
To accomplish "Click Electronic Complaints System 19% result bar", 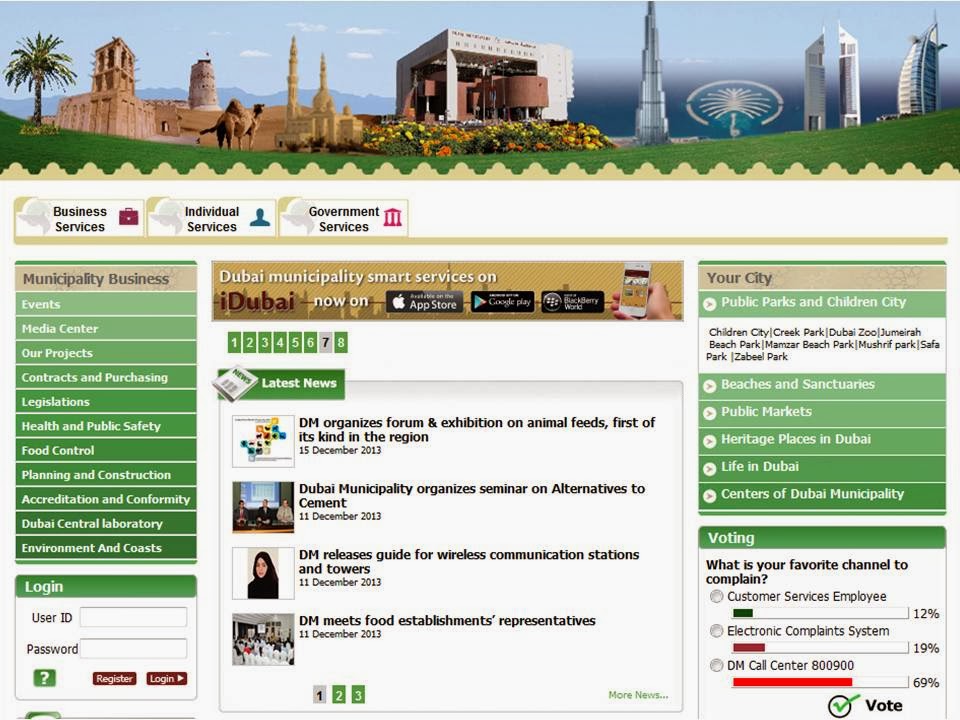I will point(820,648).
